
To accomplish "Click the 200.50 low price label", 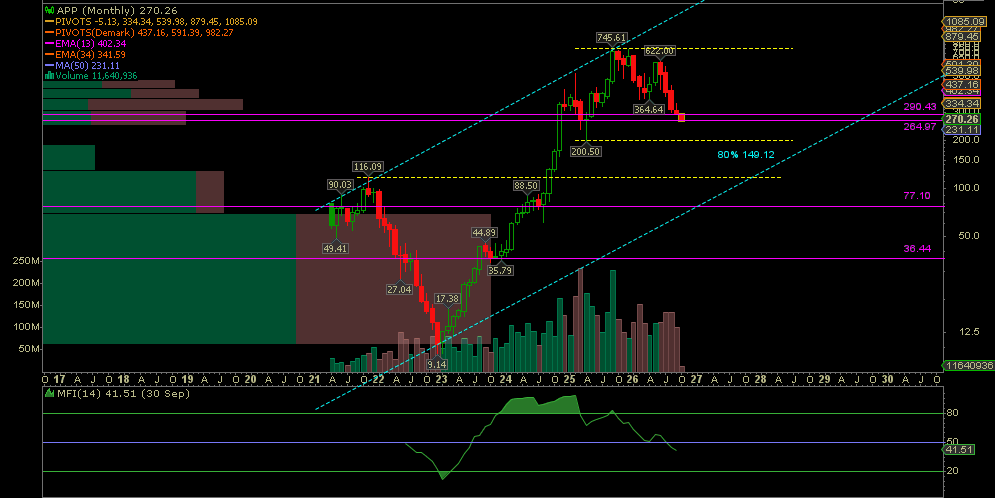I will (x=586, y=152).
